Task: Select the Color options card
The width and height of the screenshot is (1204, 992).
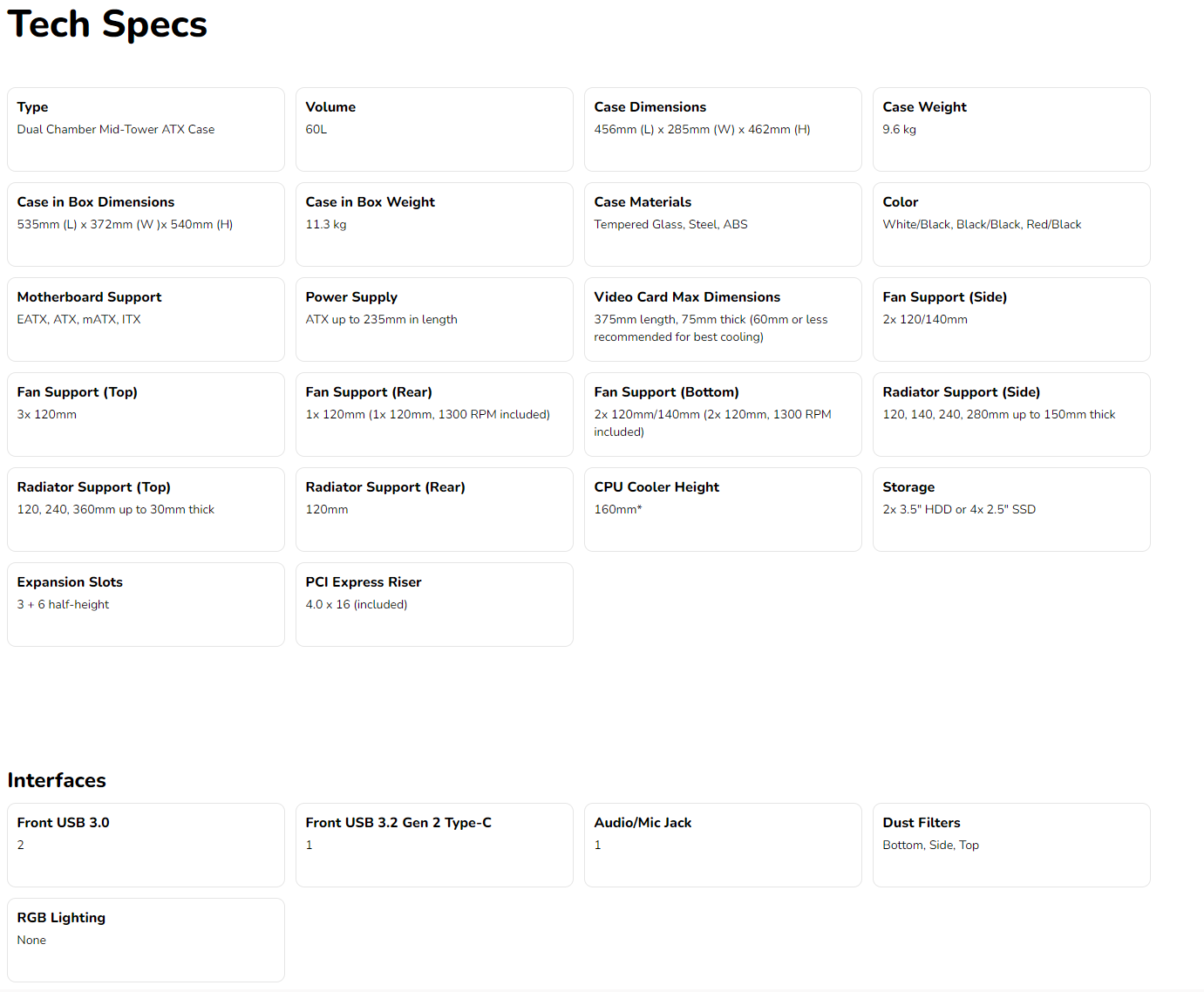Action: [1011, 224]
